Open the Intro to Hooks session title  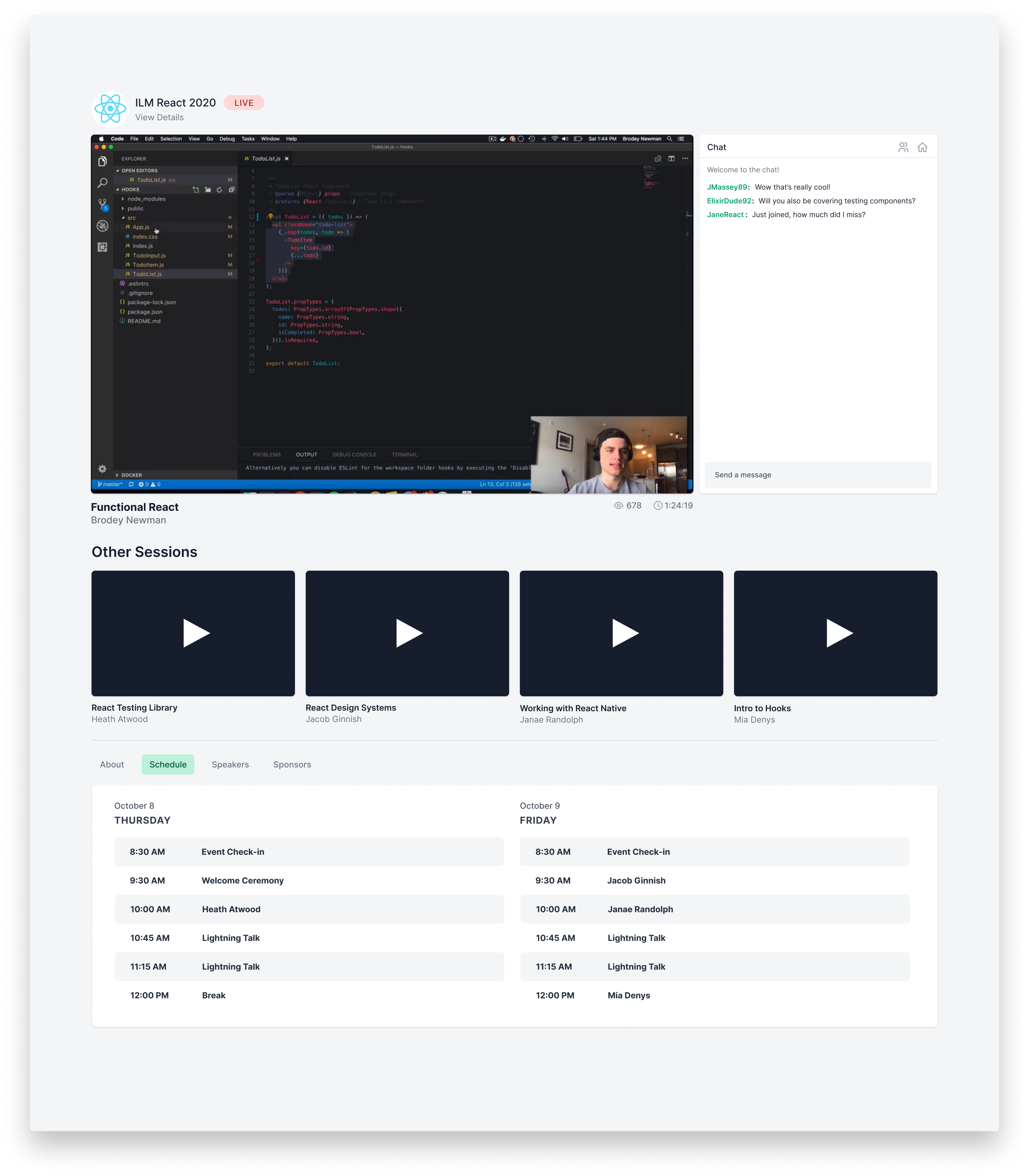pyautogui.click(x=762, y=708)
